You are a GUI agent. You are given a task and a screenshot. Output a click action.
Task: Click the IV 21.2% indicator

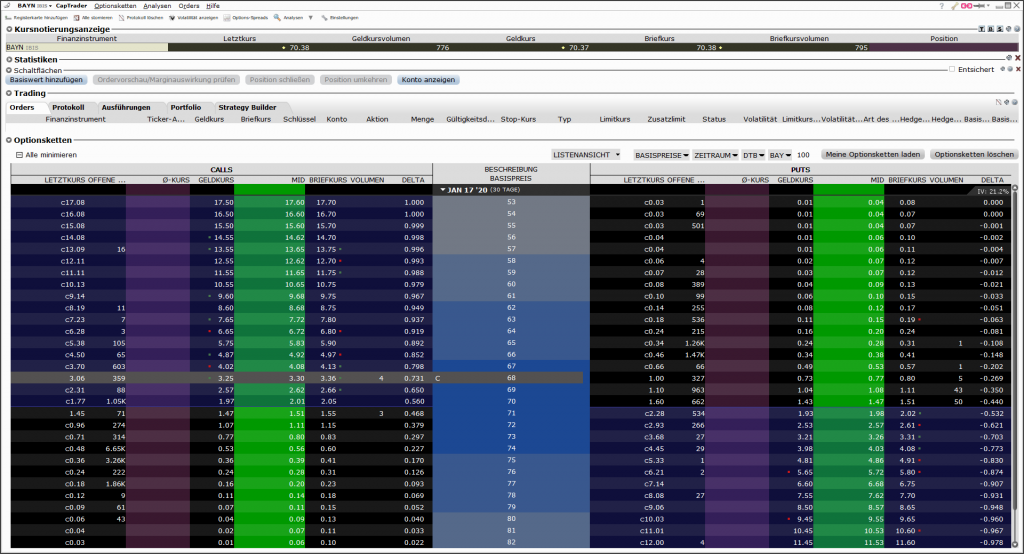point(993,191)
